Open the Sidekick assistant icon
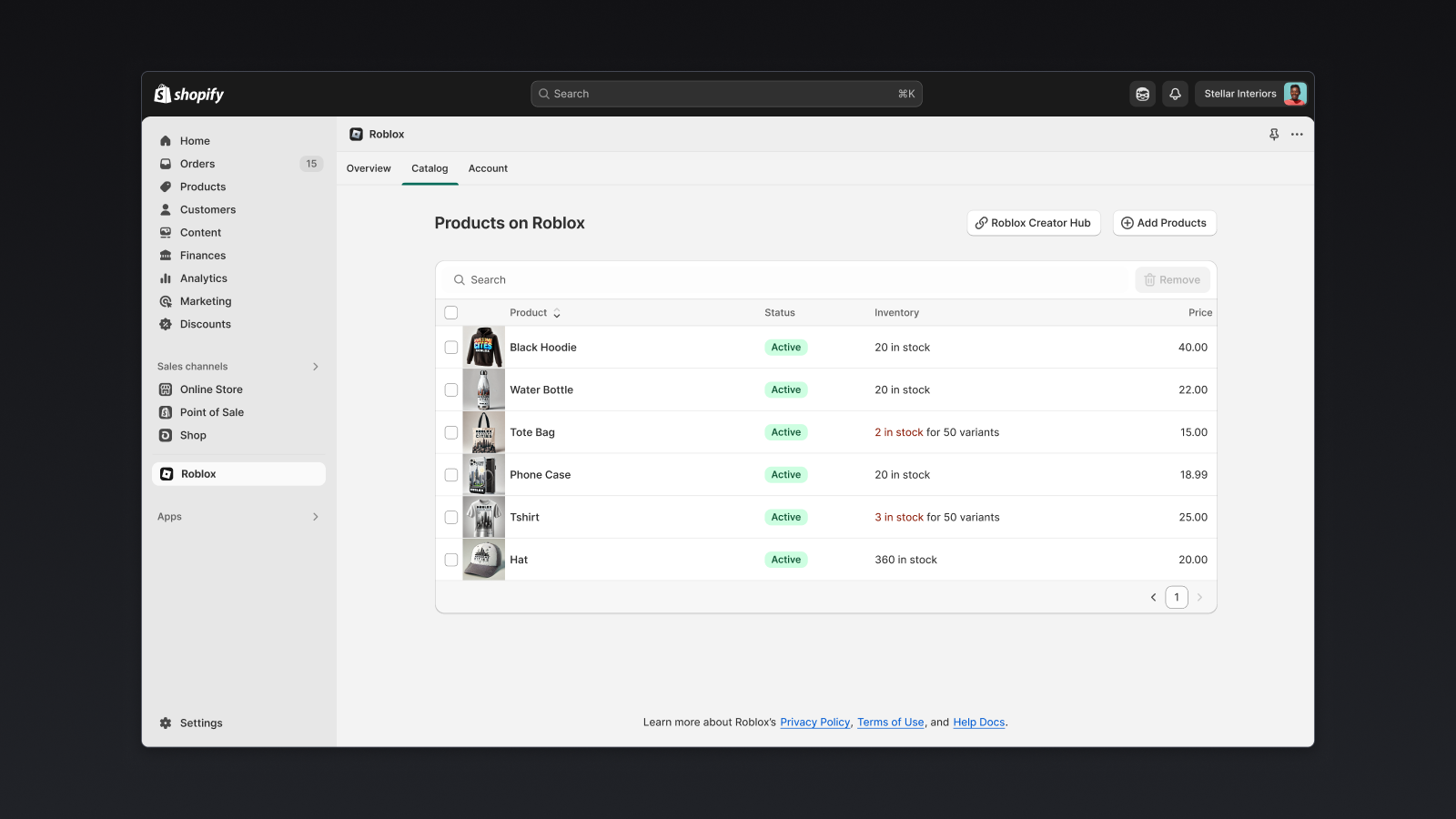 coord(1143,94)
